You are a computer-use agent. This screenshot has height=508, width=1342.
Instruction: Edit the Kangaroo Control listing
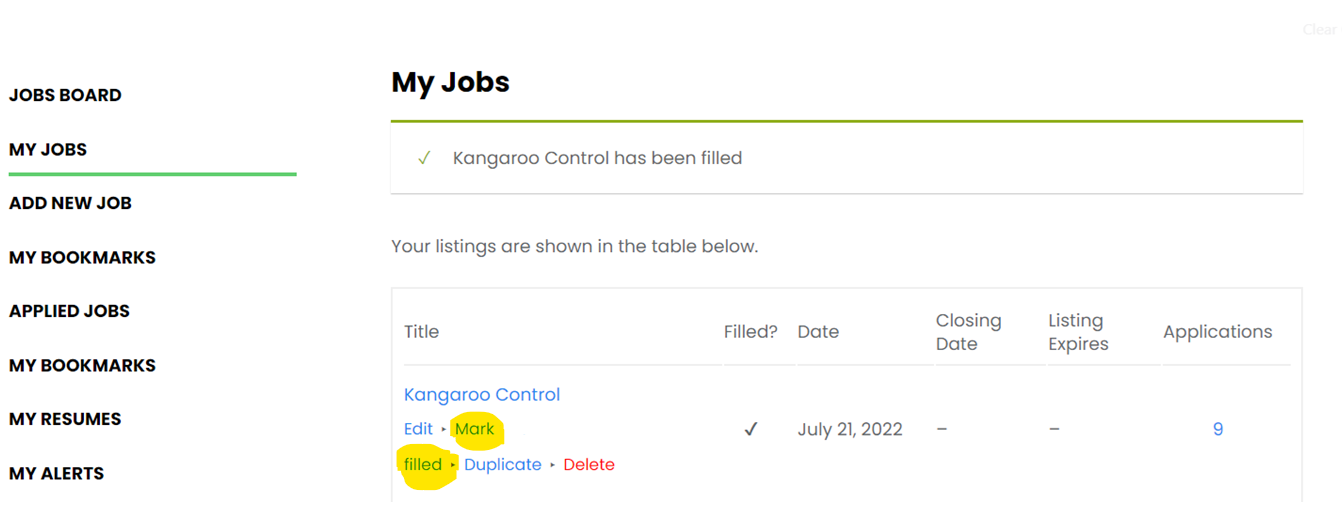coord(418,429)
